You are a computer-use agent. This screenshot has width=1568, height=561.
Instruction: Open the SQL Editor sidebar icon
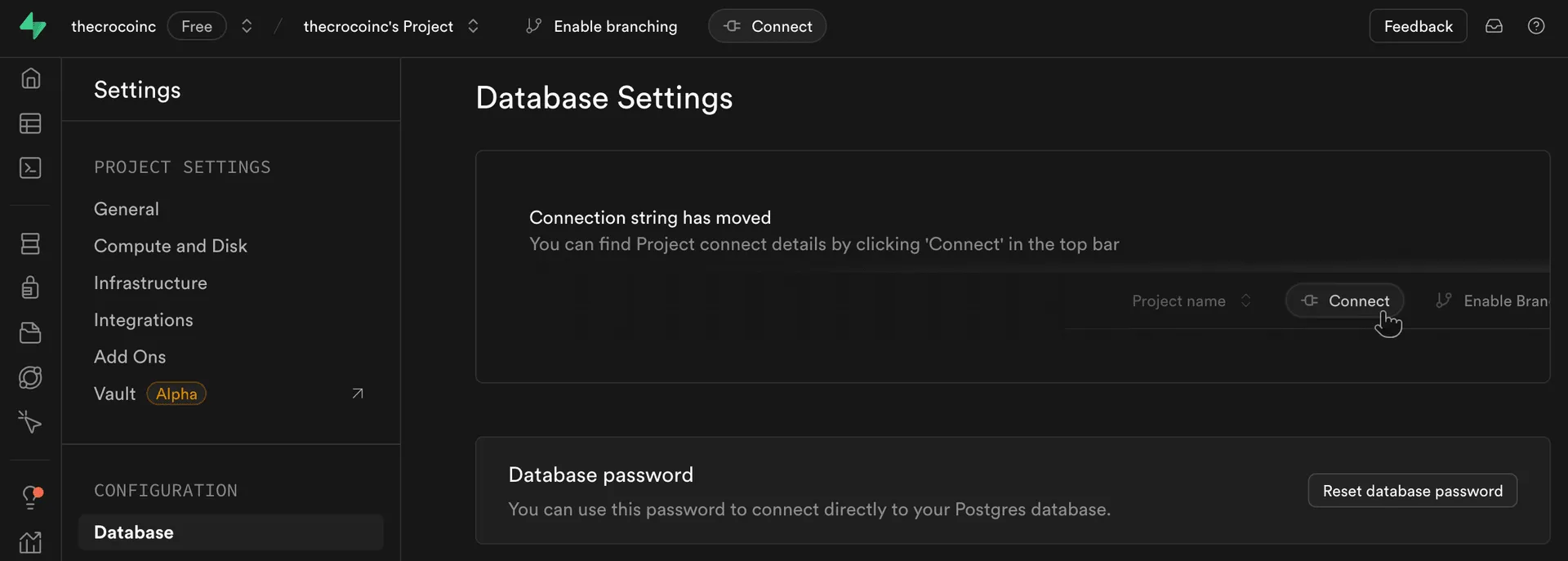pos(30,167)
